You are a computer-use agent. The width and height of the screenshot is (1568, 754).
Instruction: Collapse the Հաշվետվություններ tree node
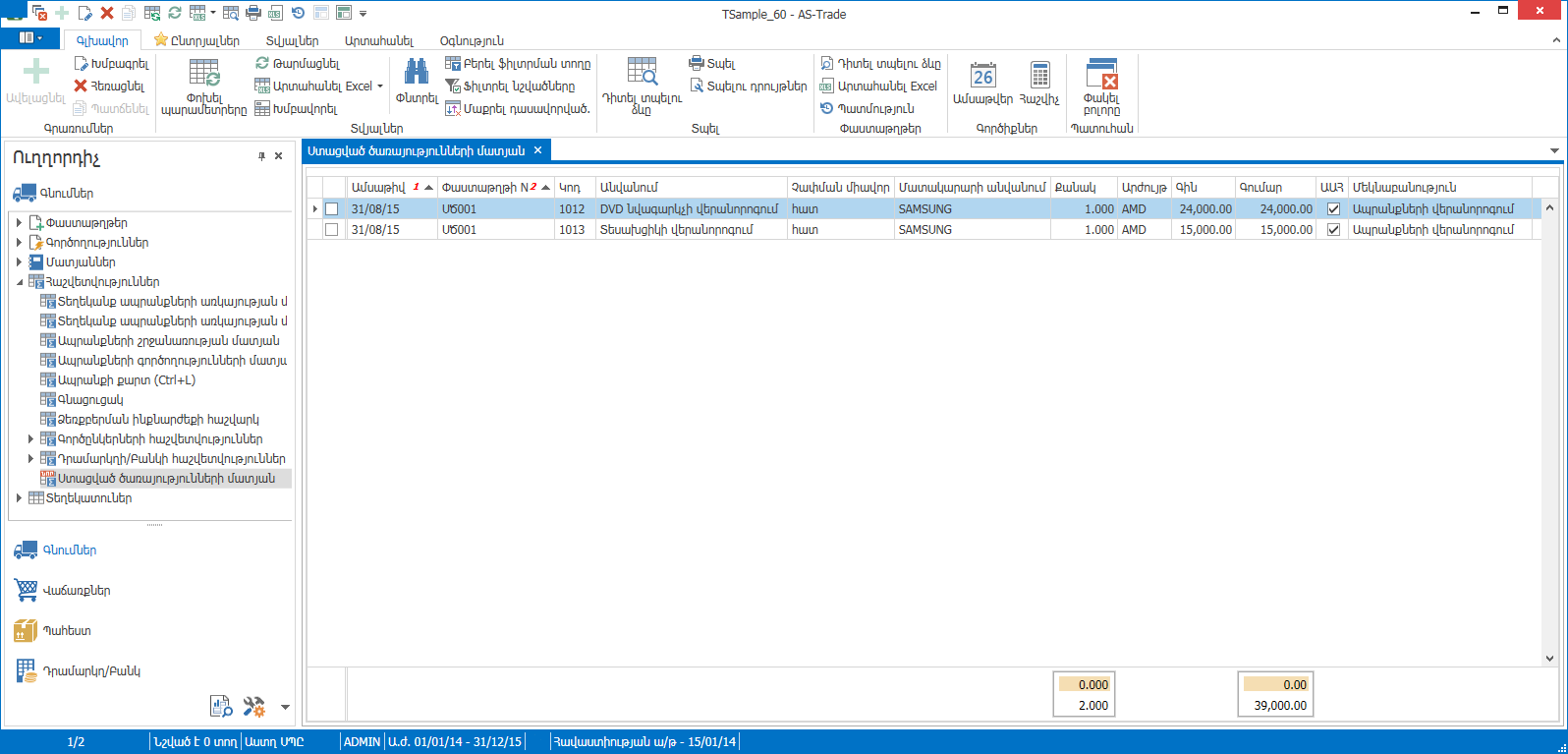19,282
